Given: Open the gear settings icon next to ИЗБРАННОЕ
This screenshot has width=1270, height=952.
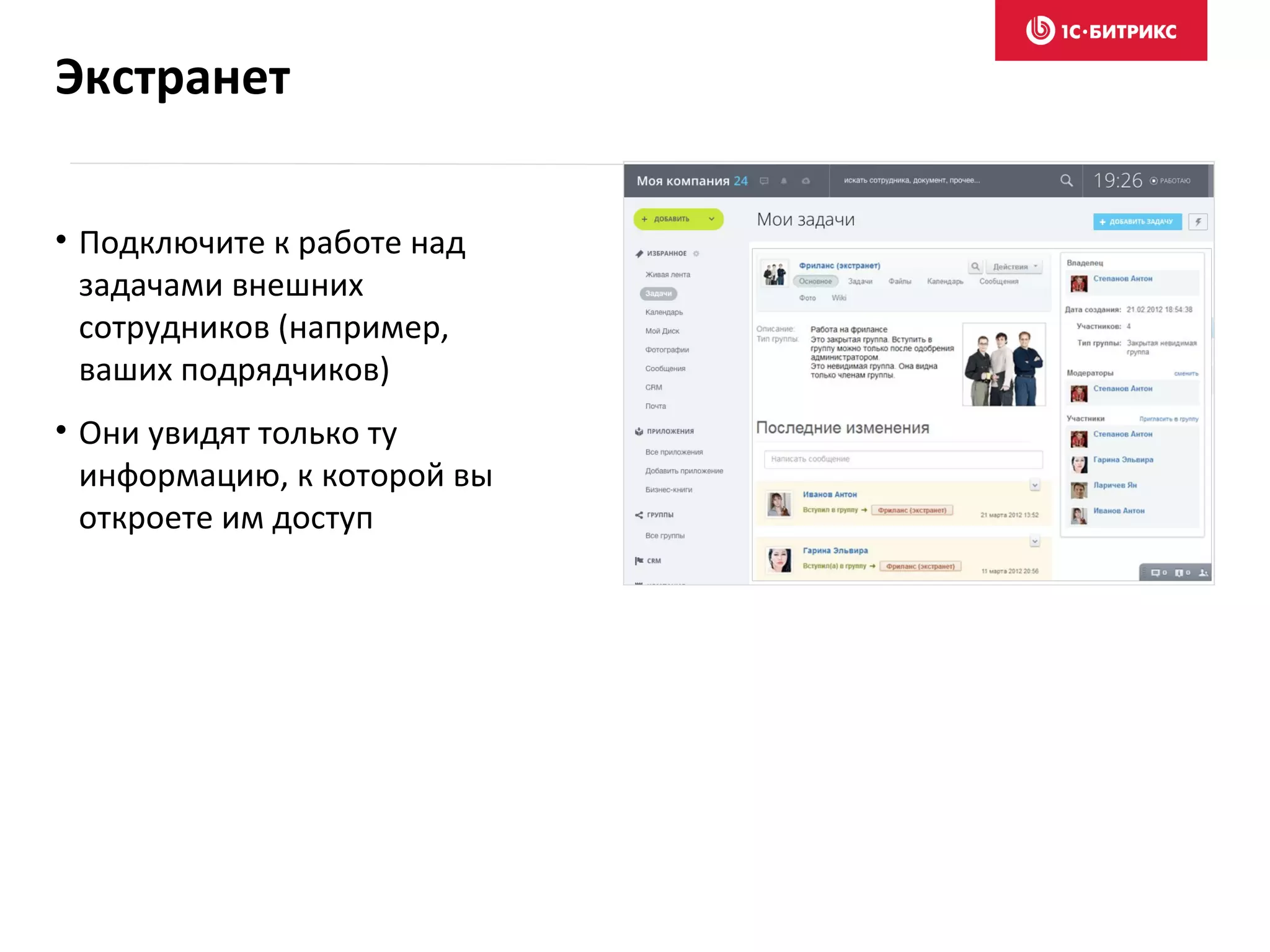Looking at the screenshot, I should point(696,253).
